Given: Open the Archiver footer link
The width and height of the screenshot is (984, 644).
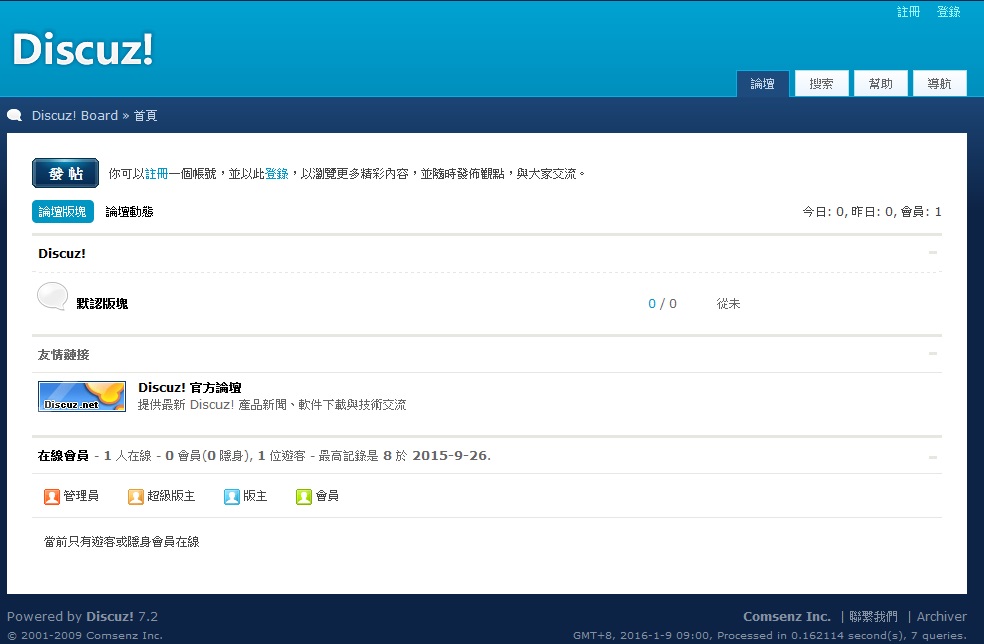Looking at the screenshot, I should point(941,616).
